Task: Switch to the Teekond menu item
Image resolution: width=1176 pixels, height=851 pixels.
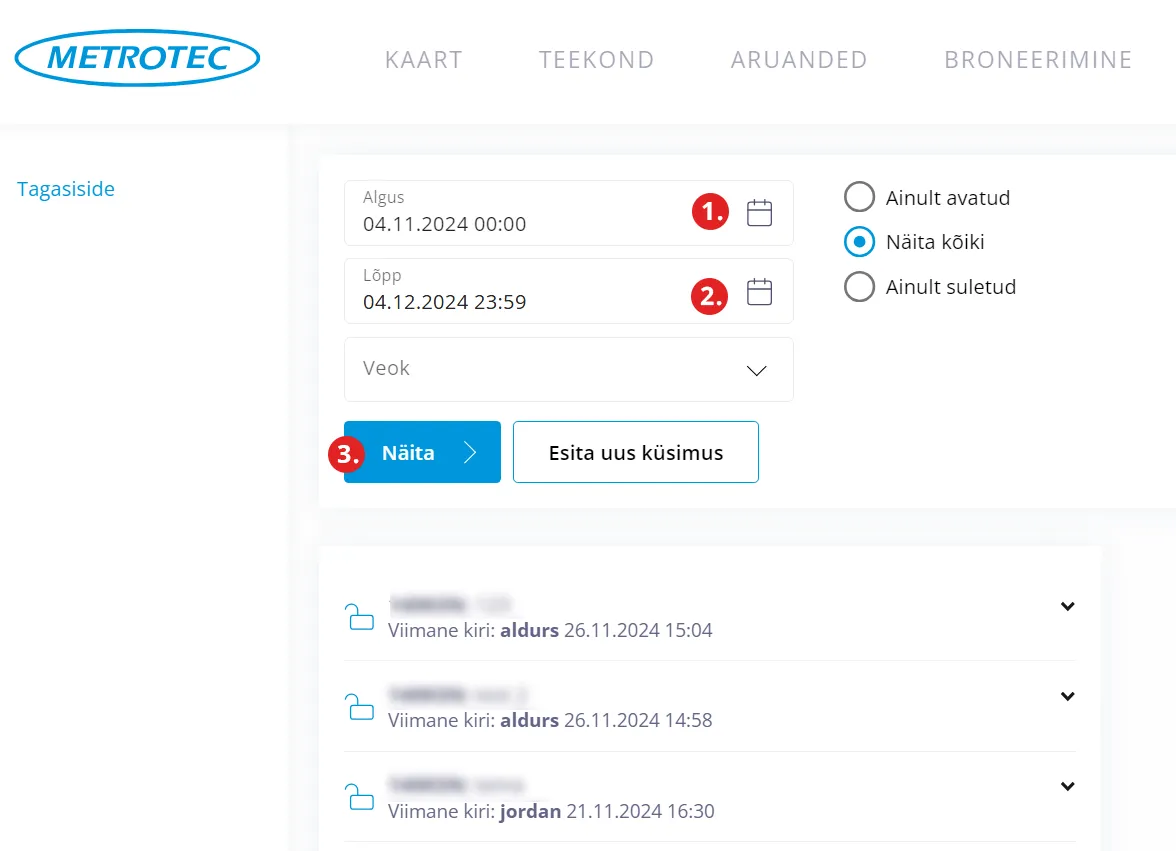Action: click(596, 60)
